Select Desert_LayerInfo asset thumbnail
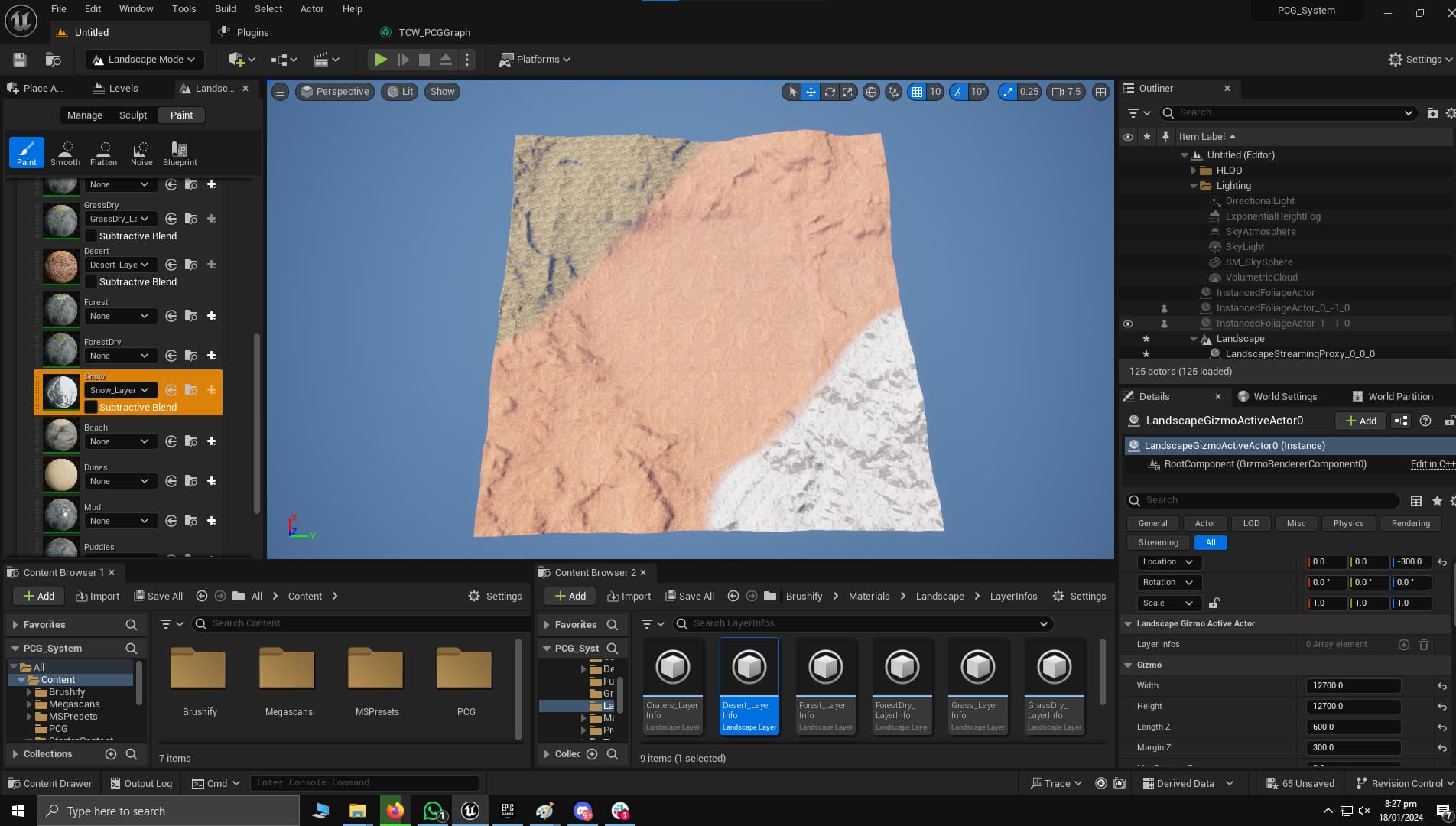 pos(749,686)
